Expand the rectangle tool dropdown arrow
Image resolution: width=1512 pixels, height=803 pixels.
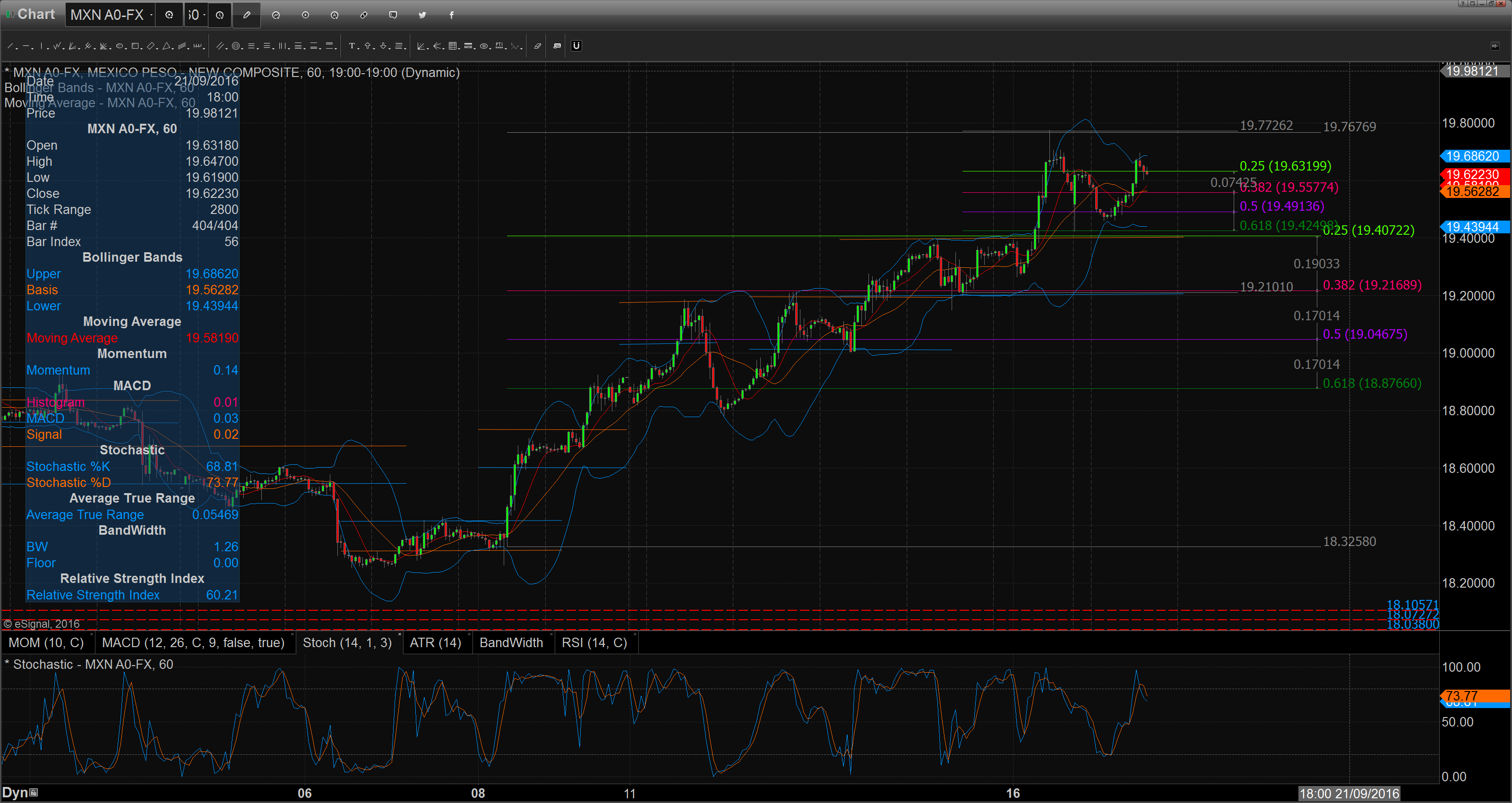coord(141,49)
